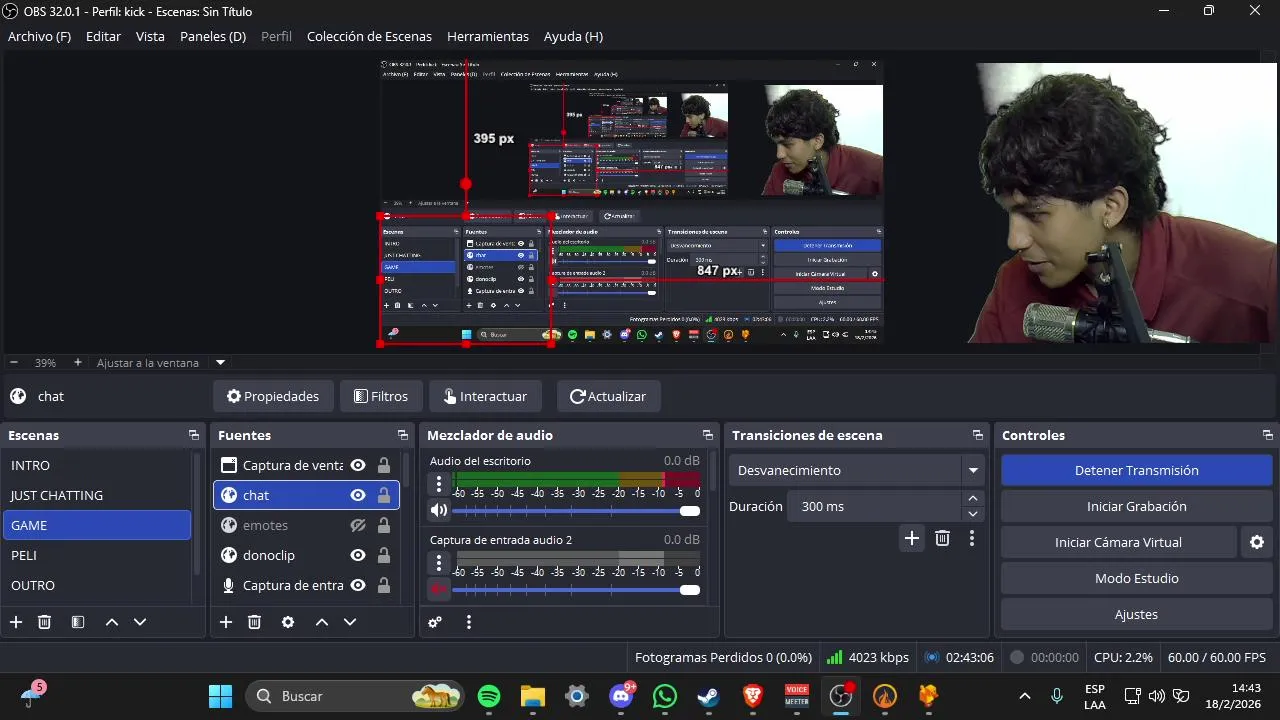
Task: Open source properties gear in Fuentes toolbar
Action: point(288,622)
